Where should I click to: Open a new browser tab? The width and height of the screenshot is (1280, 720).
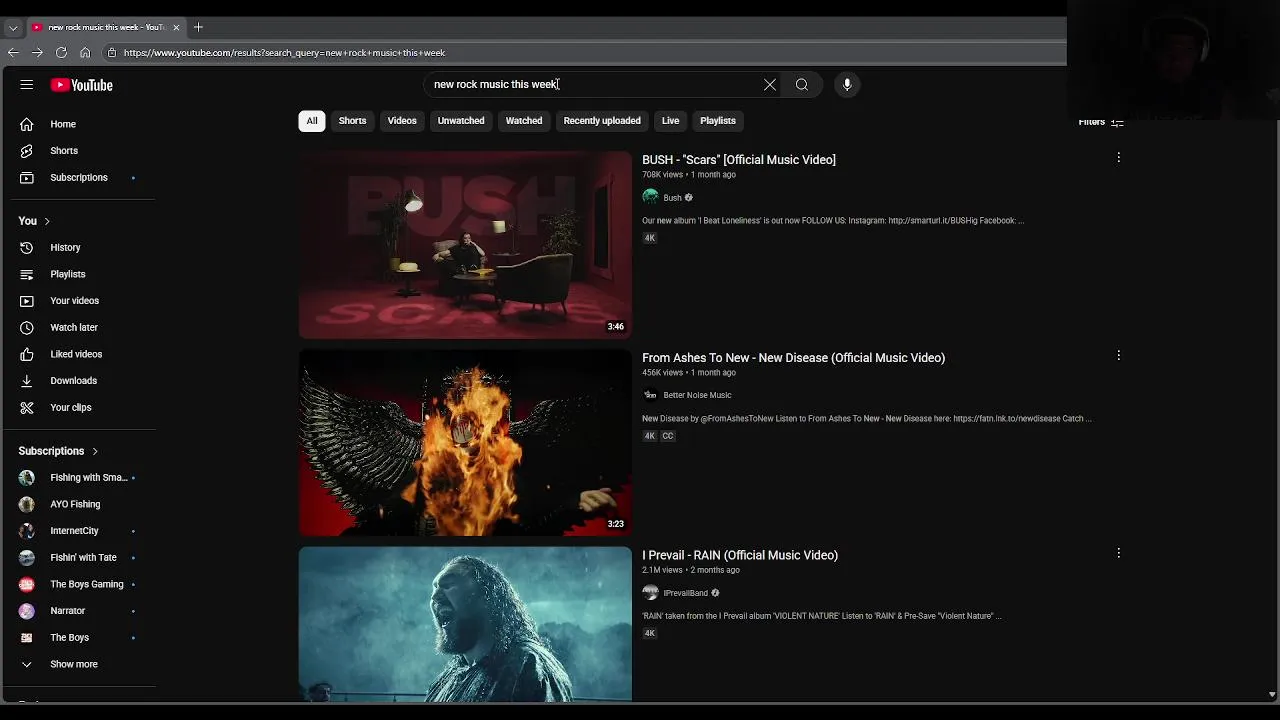point(198,27)
